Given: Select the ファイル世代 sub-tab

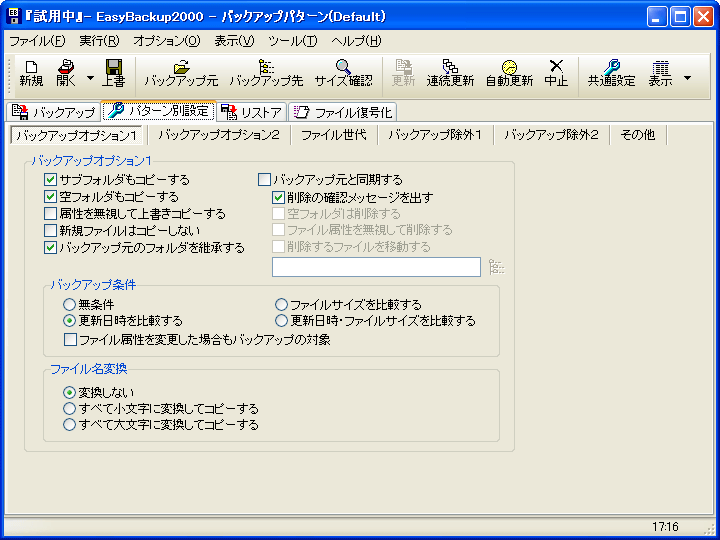Looking at the screenshot, I should pyautogui.click(x=334, y=135).
